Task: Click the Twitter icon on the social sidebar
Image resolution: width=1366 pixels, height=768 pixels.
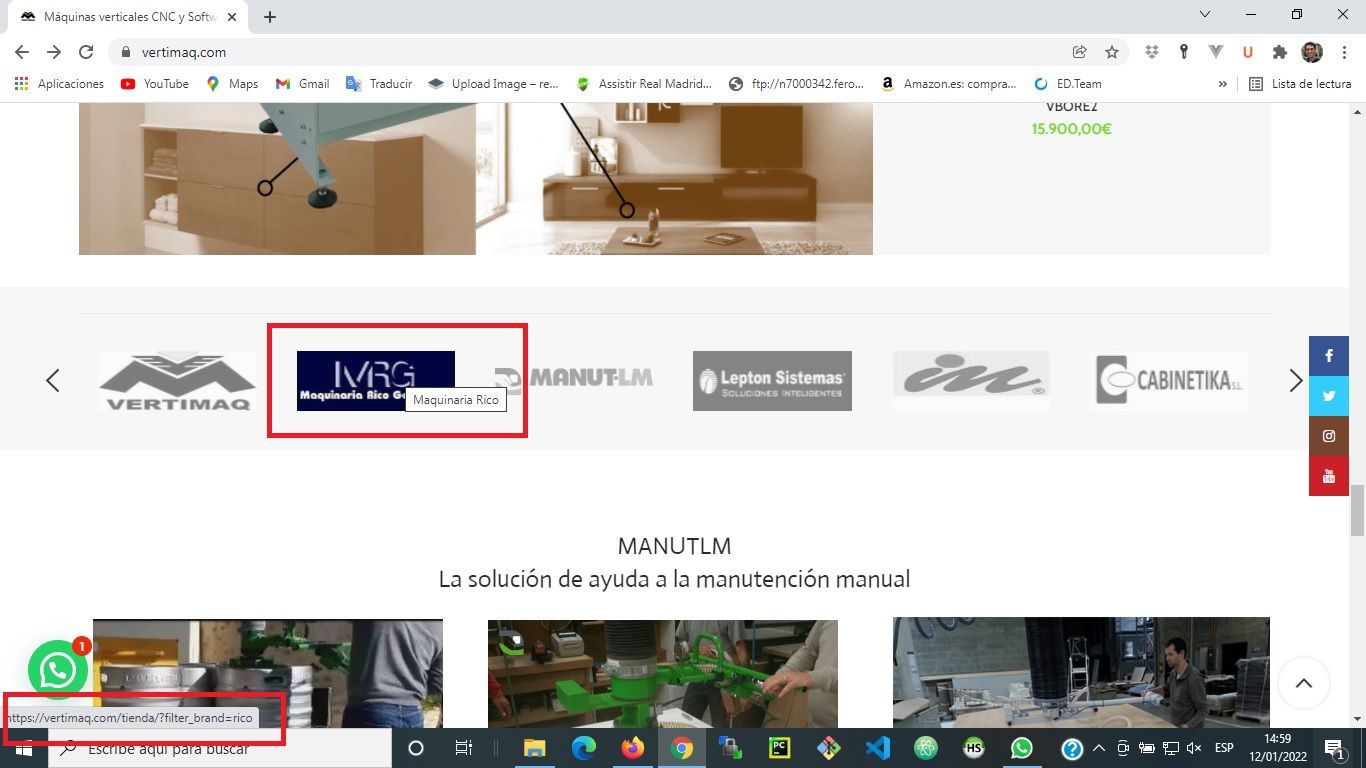Action: [x=1329, y=396]
